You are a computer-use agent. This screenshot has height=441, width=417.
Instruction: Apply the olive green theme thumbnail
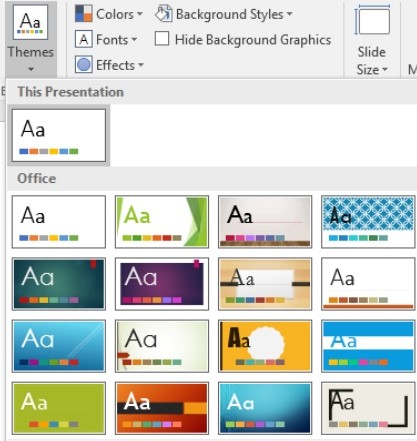pos(59,408)
